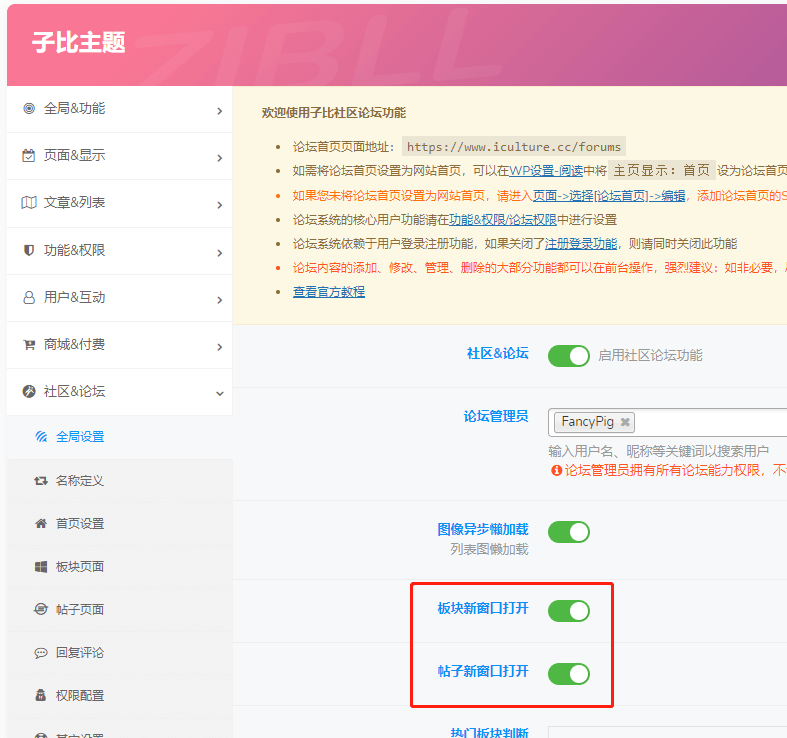Viewport: 787px width, 738px height.
Task: Click the 板块页面 windows grid icon
Action: pos(41,567)
